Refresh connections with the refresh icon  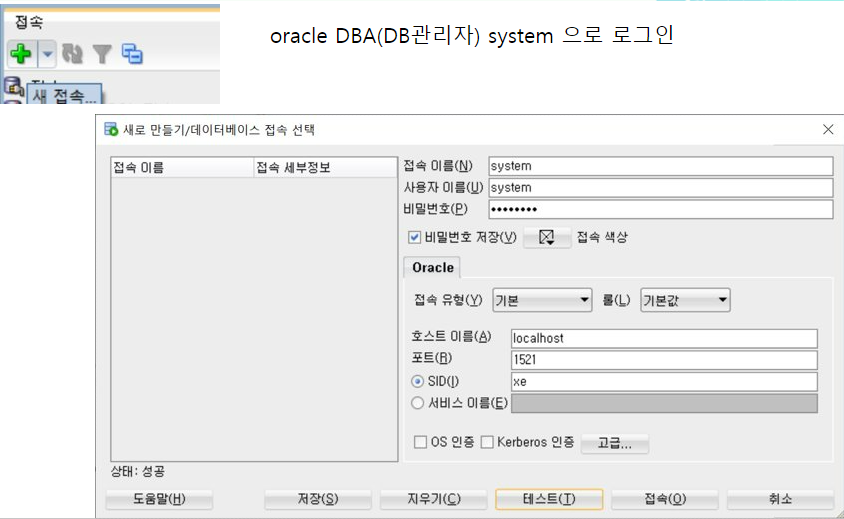[x=72, y=54]
